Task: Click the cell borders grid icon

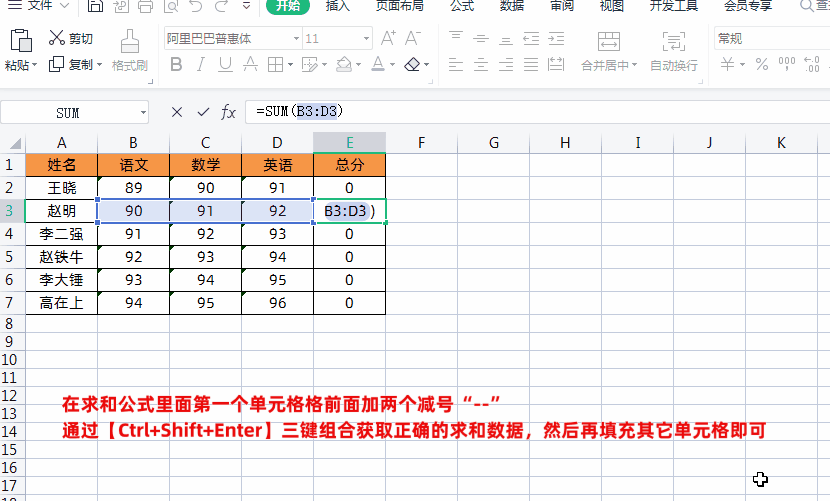Action: tap(275, 65)
